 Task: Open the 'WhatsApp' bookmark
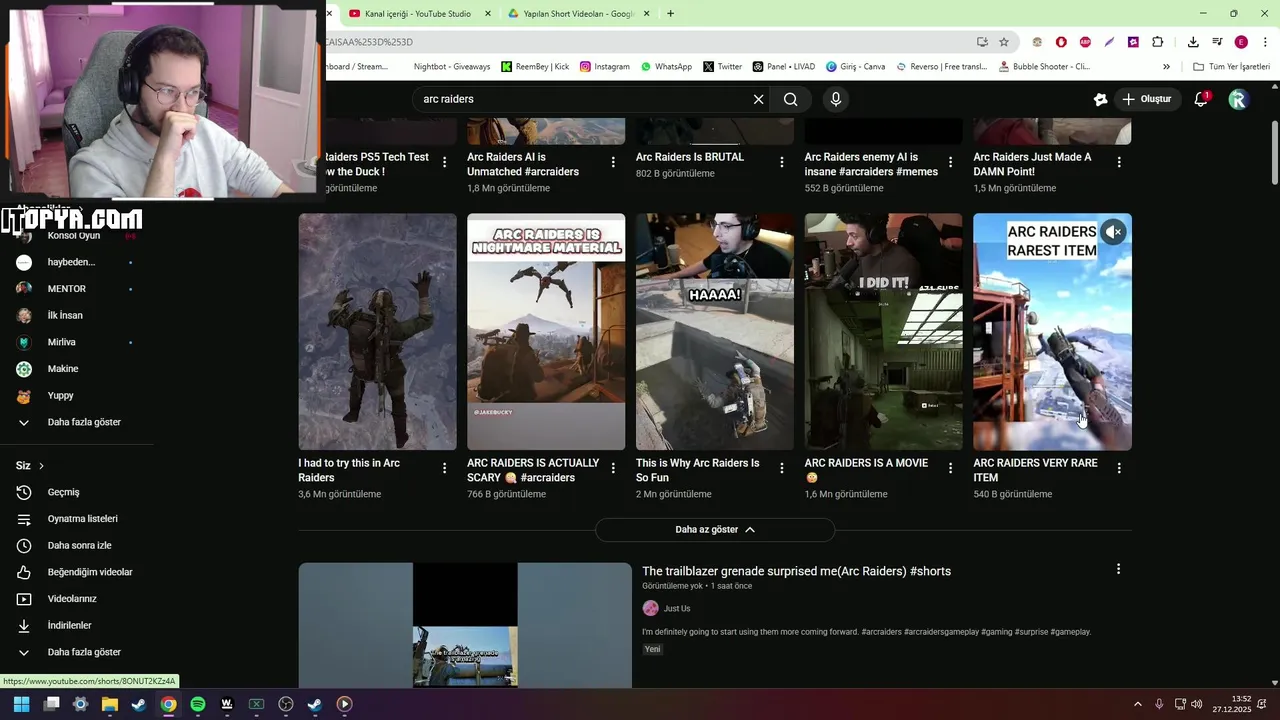point(666,67)
